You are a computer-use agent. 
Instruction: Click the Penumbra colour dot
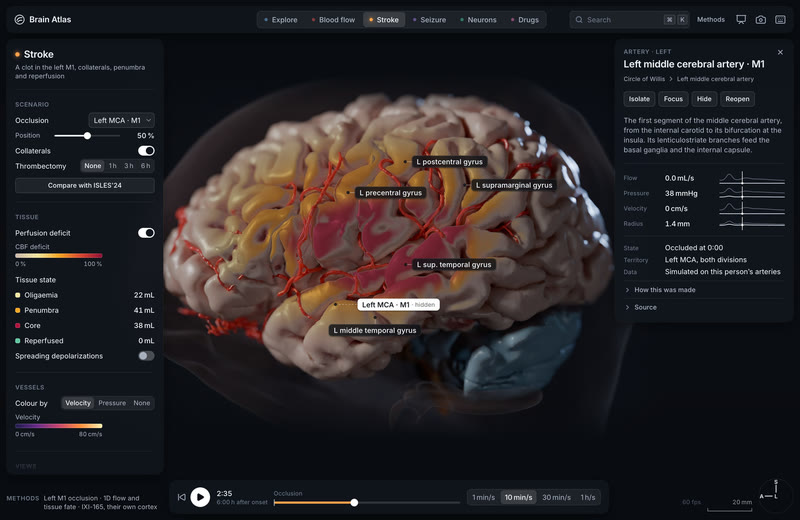click(x=18, y=310)
